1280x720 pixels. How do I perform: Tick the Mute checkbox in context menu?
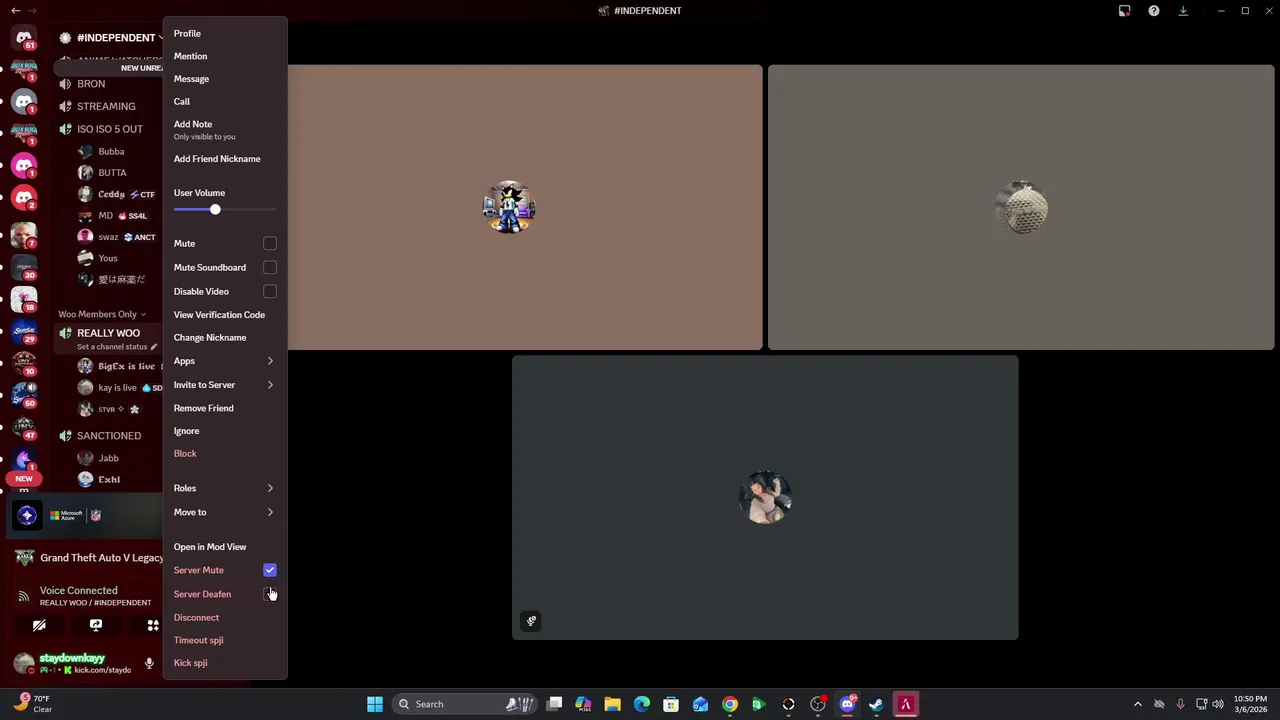click(270, 244)
